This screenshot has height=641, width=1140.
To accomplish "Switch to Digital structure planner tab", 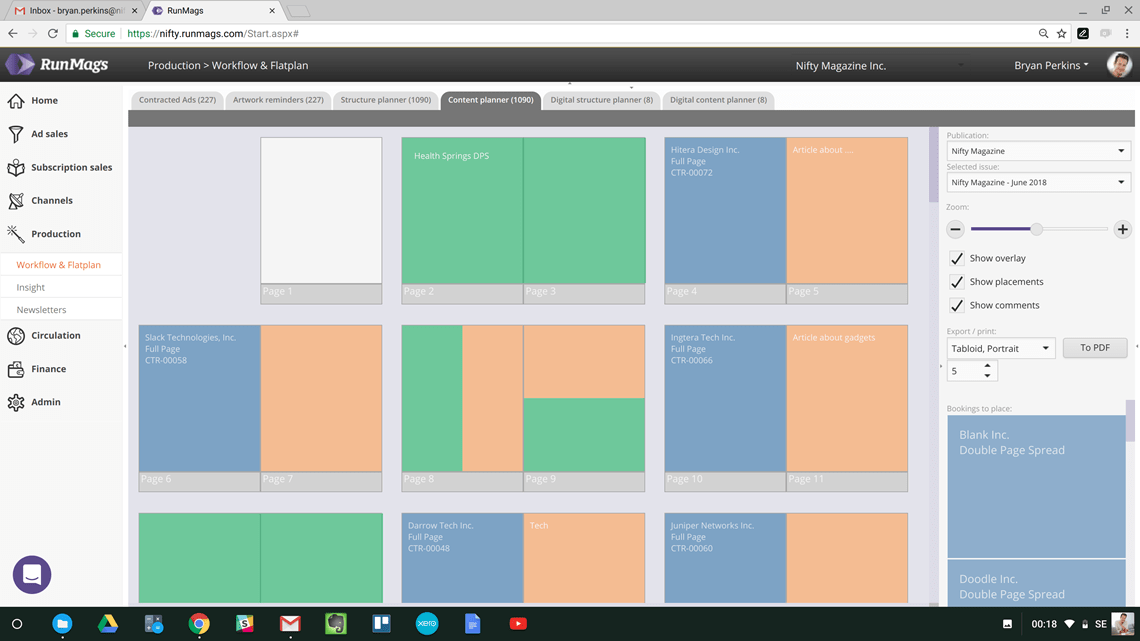I will (601, 100).
